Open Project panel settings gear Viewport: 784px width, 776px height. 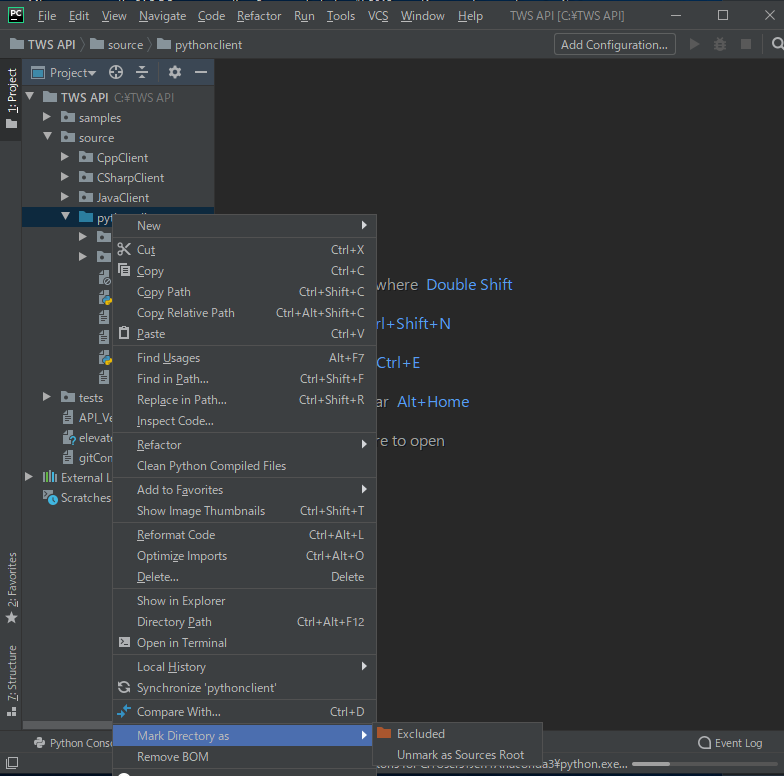[174, 72]
